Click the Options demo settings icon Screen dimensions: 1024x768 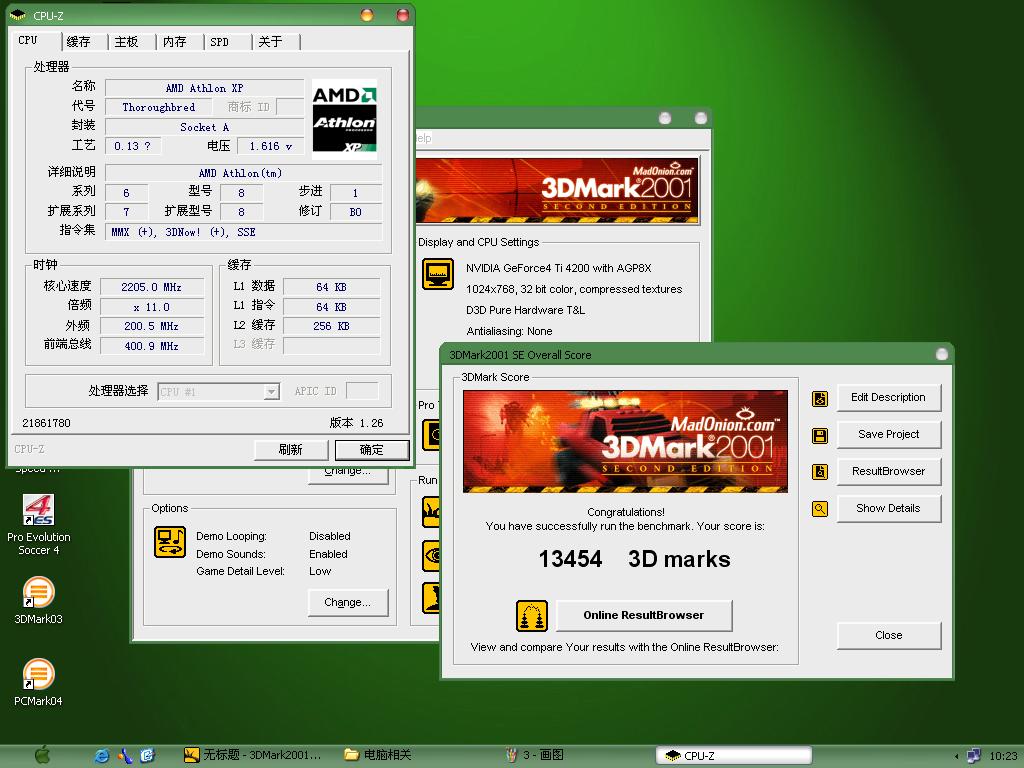point(170,542)
